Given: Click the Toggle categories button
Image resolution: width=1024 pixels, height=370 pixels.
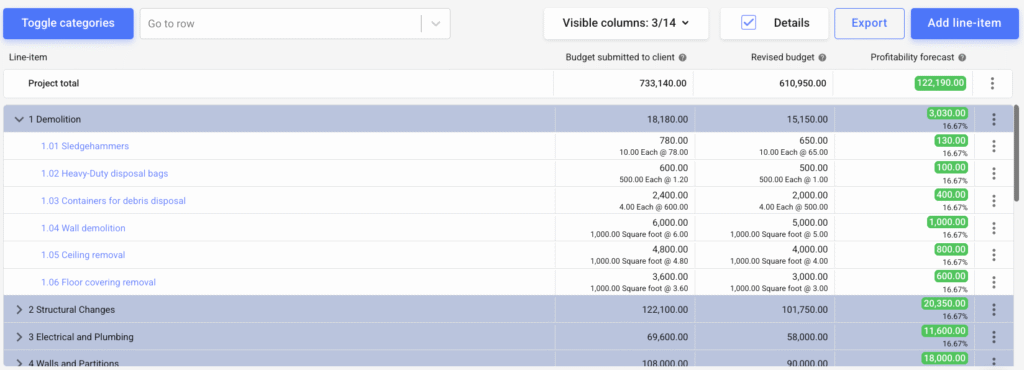Looking at the screenshot, I should 68,23.
